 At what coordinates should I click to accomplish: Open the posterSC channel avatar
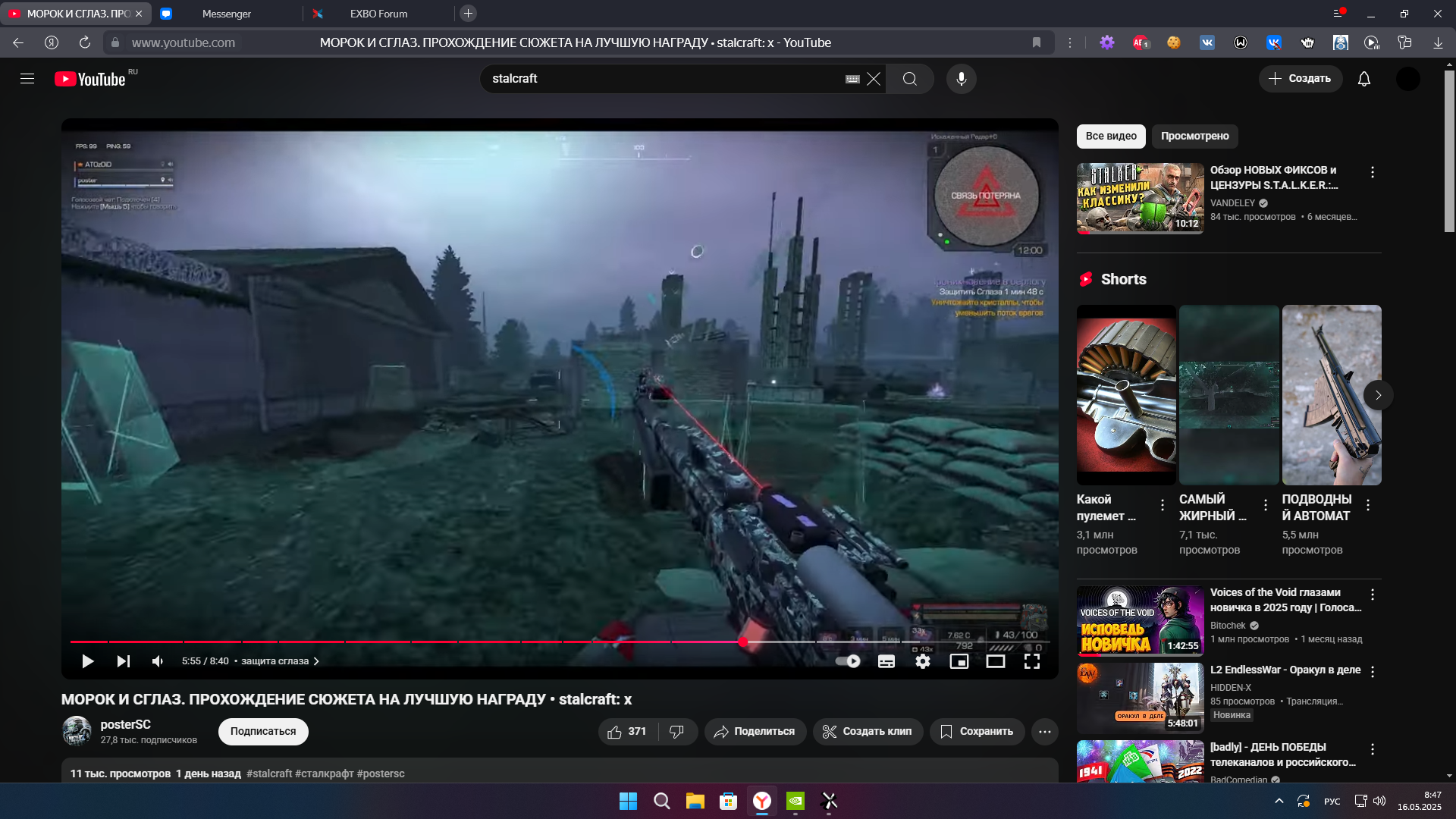point(77,731)
